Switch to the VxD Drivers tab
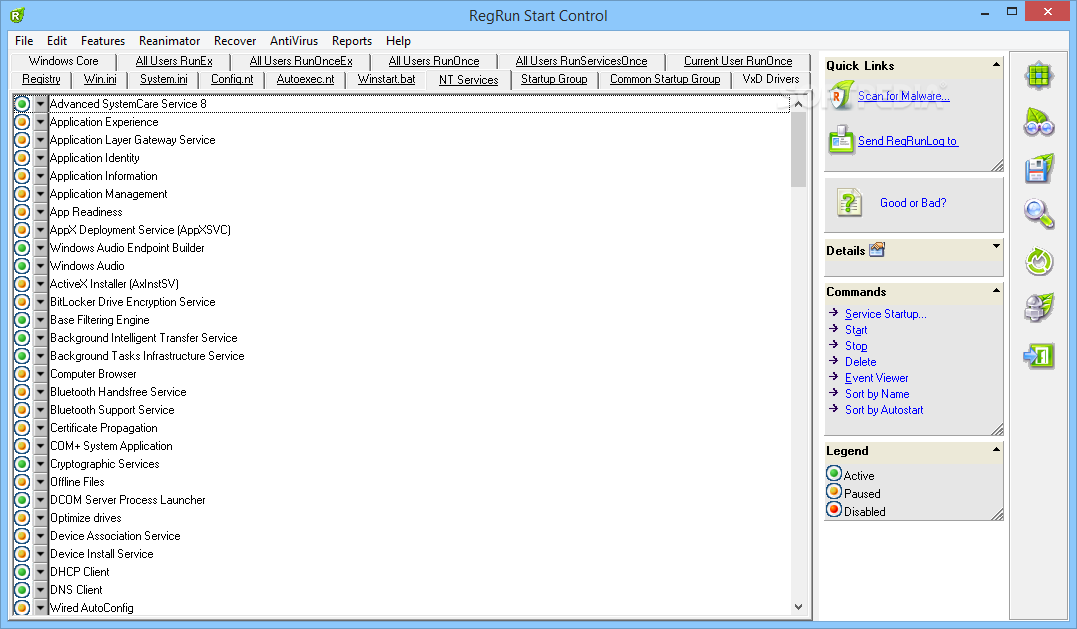This screenshot has width=1077, height=629. pyautogui.click(x=771, y=79)
